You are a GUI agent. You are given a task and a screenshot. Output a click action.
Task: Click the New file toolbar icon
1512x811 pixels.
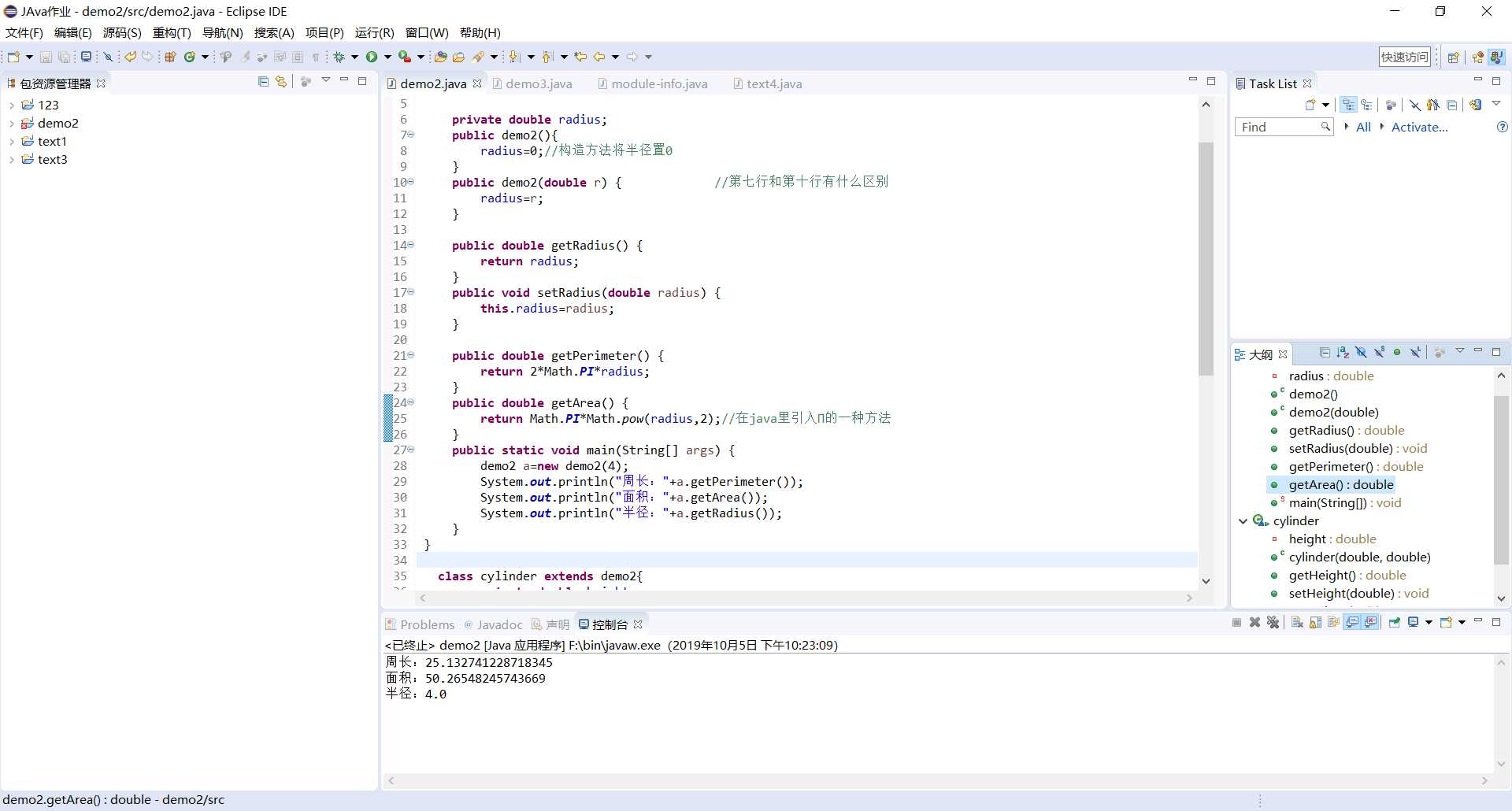coord(13,57)
